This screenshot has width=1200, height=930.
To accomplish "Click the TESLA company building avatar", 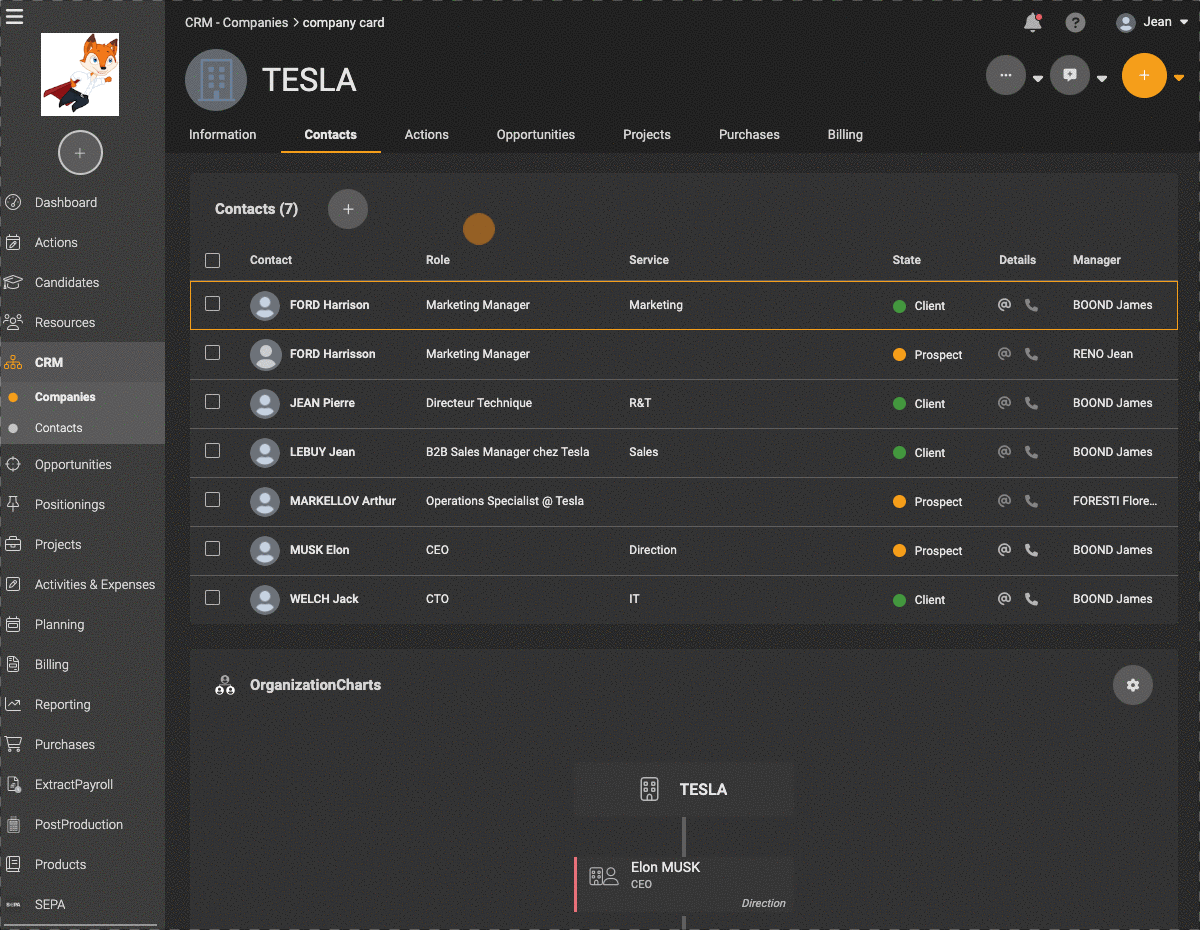I will [216, 80].
